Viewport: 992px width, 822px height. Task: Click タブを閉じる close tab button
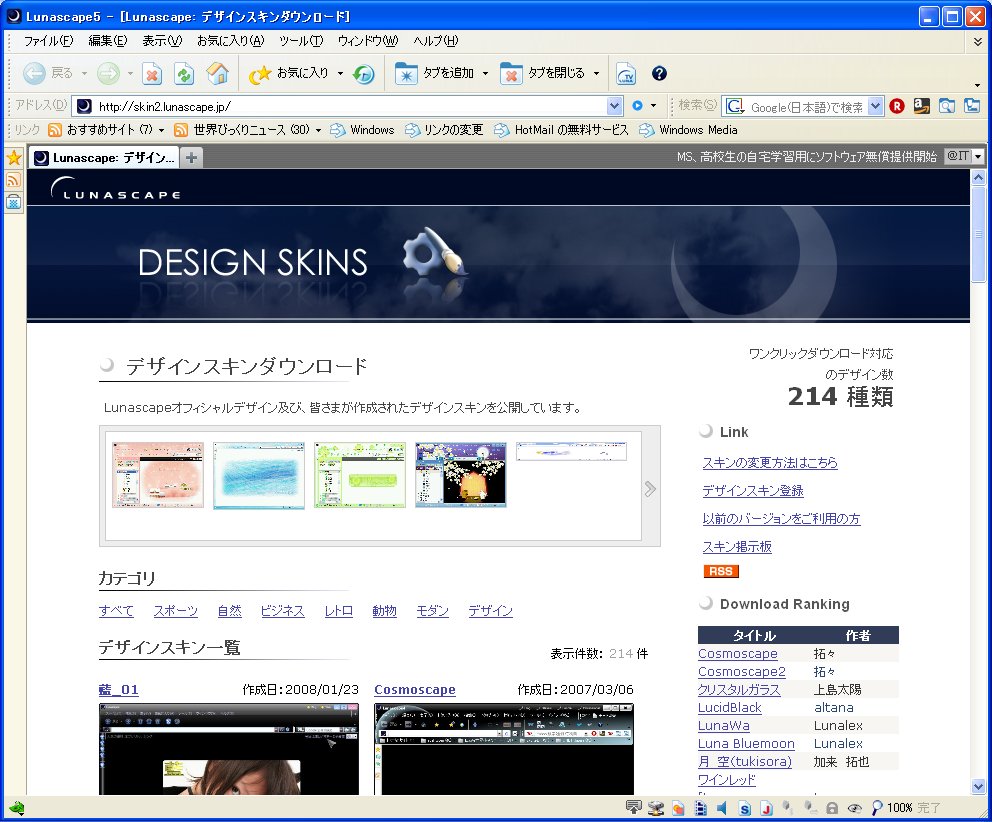(543, 73)
